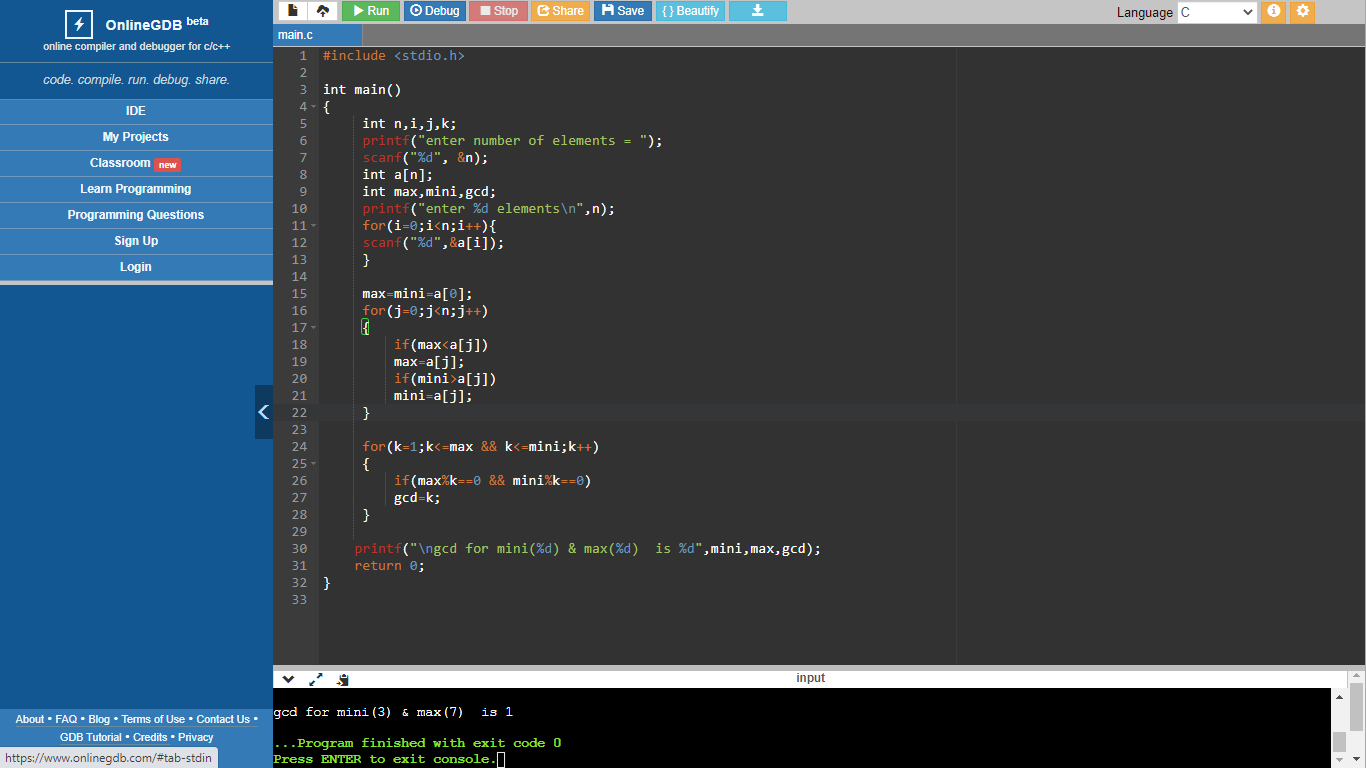Format code with the Beautify tool

690,11
